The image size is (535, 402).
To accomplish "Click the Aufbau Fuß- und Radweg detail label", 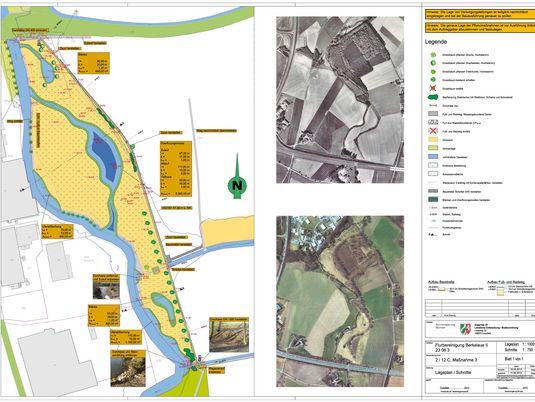I will [506, 282].
